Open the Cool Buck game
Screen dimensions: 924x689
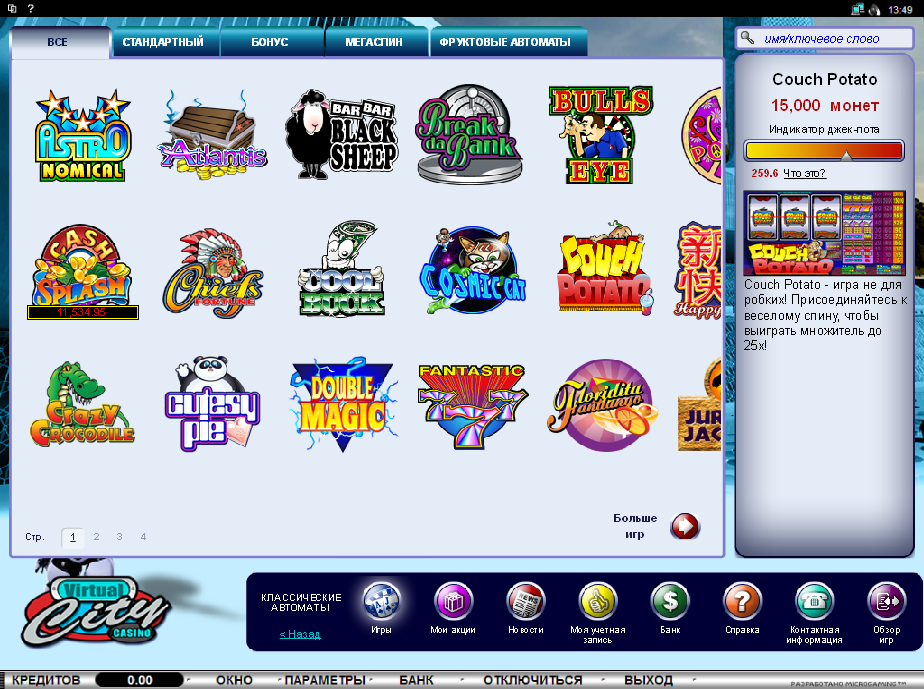tap(342, 269)
